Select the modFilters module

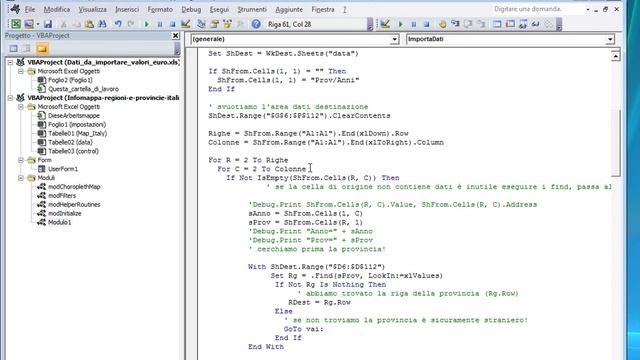62,196
